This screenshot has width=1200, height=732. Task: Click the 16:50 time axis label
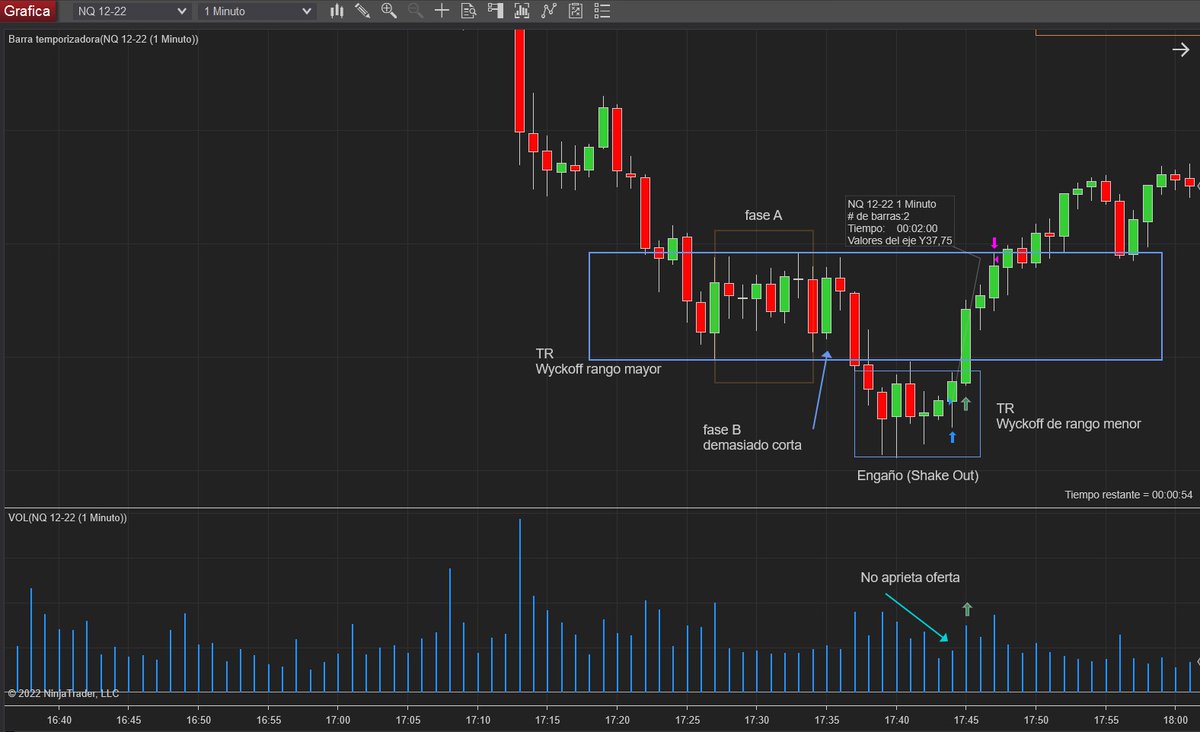[199, 719]
